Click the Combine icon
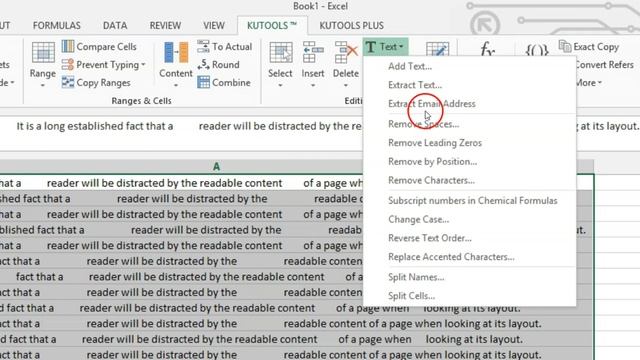The width and height of the screenshot is (640, 360). click(x=203, y=82)
